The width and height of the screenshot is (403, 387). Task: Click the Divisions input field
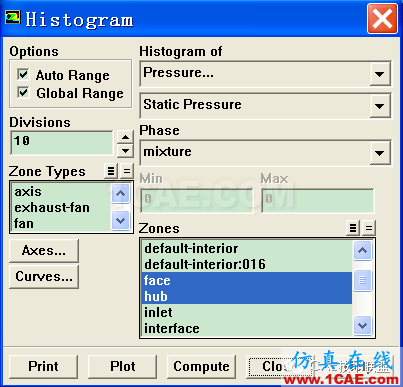(62, 143)
